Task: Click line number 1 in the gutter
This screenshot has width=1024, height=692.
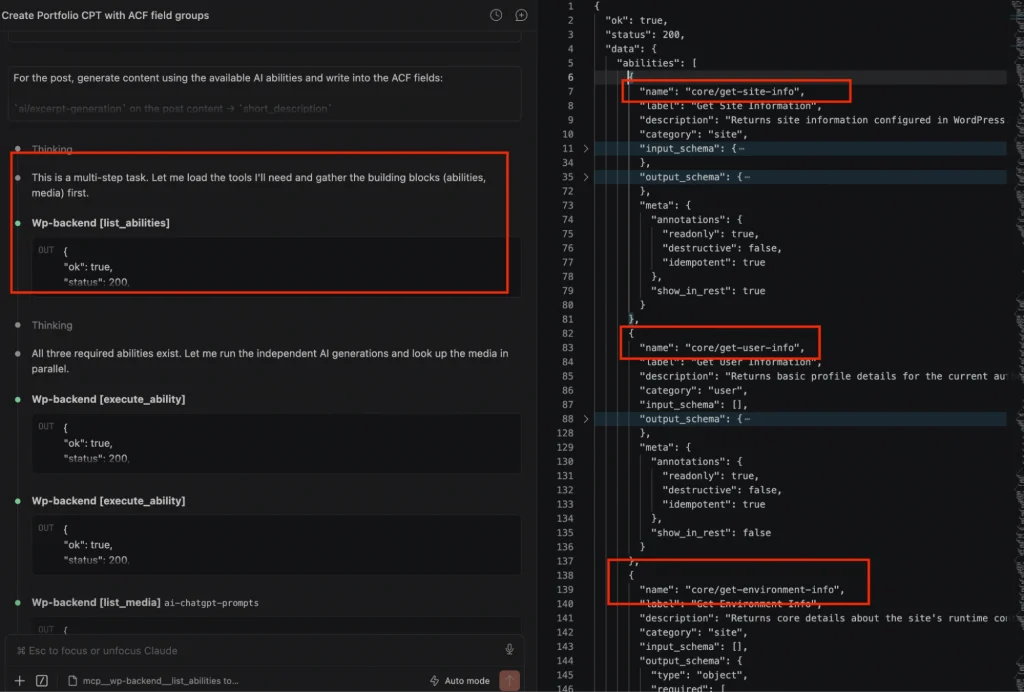Action: pyautogui.click(x=571, y=6)
